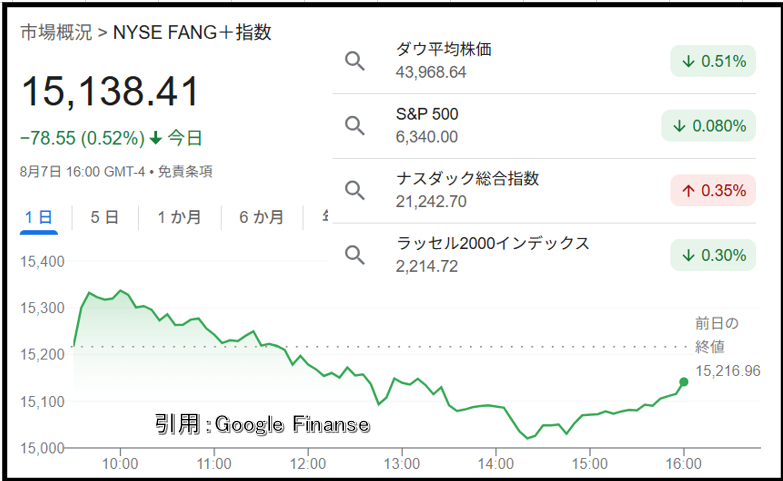Click the 15,138.41 index value
783x481 pixels.
pyautogui.click(x=110, y=92)
